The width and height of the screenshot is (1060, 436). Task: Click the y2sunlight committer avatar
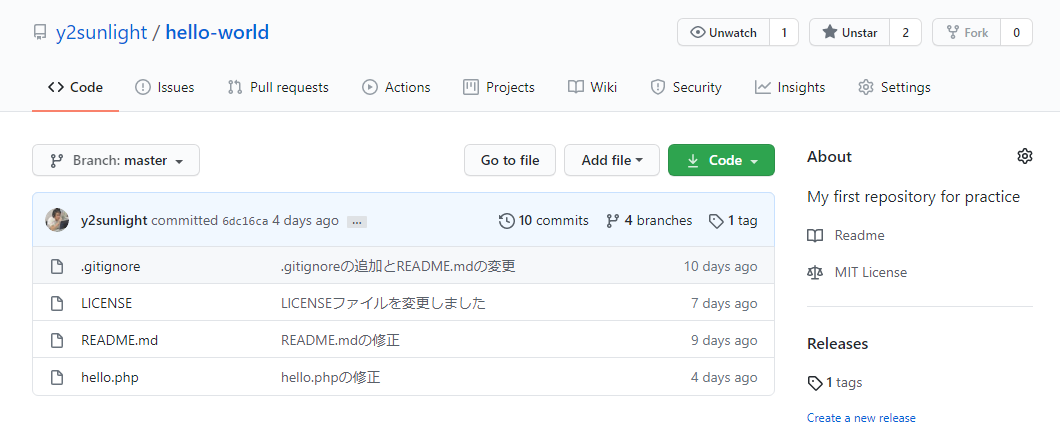57,220
